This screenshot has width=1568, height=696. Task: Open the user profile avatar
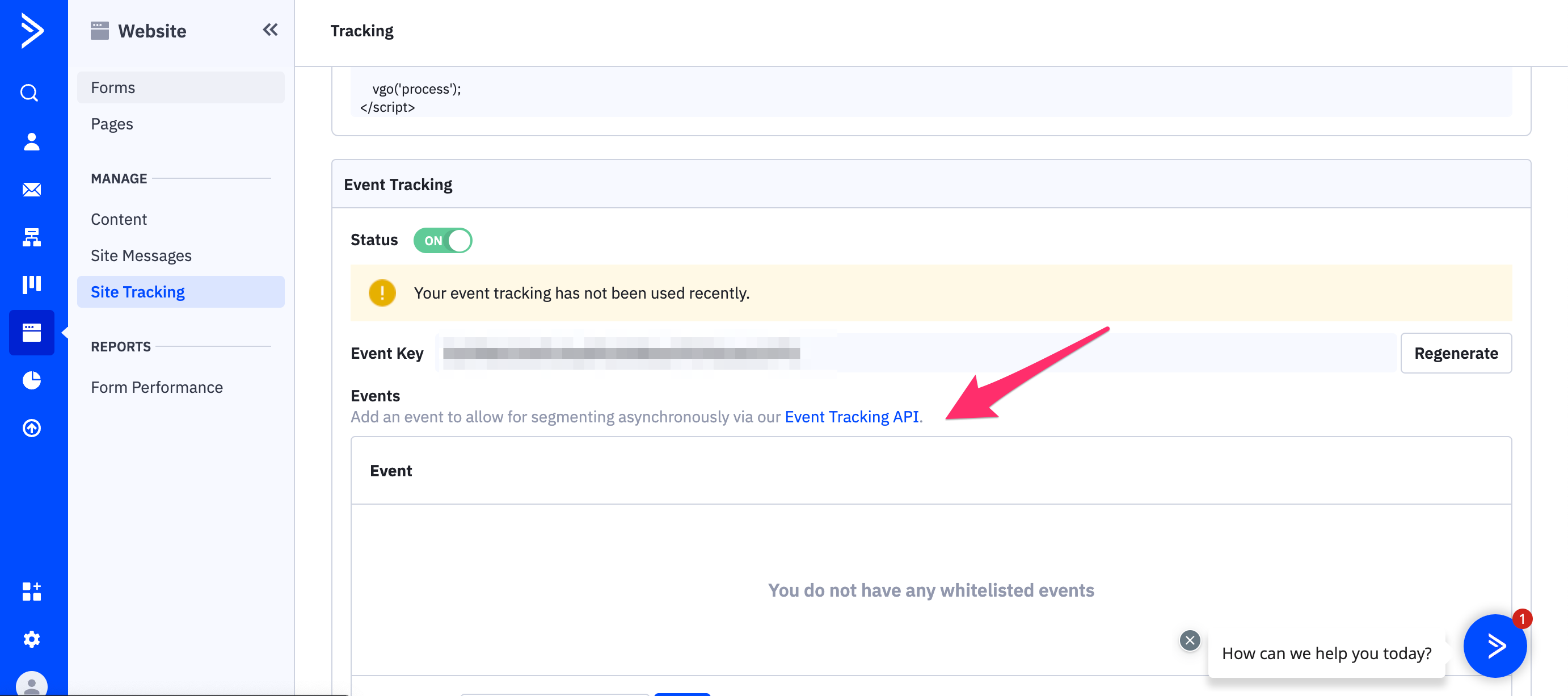click(32, 684)
